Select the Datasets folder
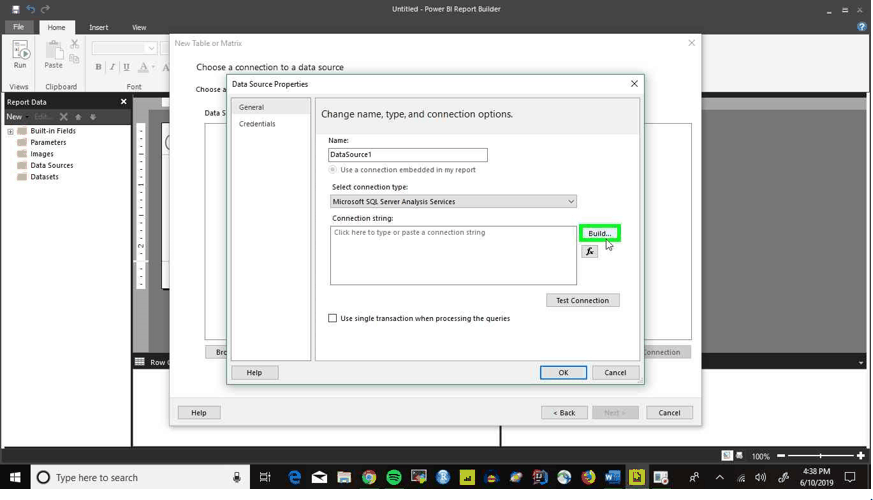873x500 pixels. click(x=45, y=177)
